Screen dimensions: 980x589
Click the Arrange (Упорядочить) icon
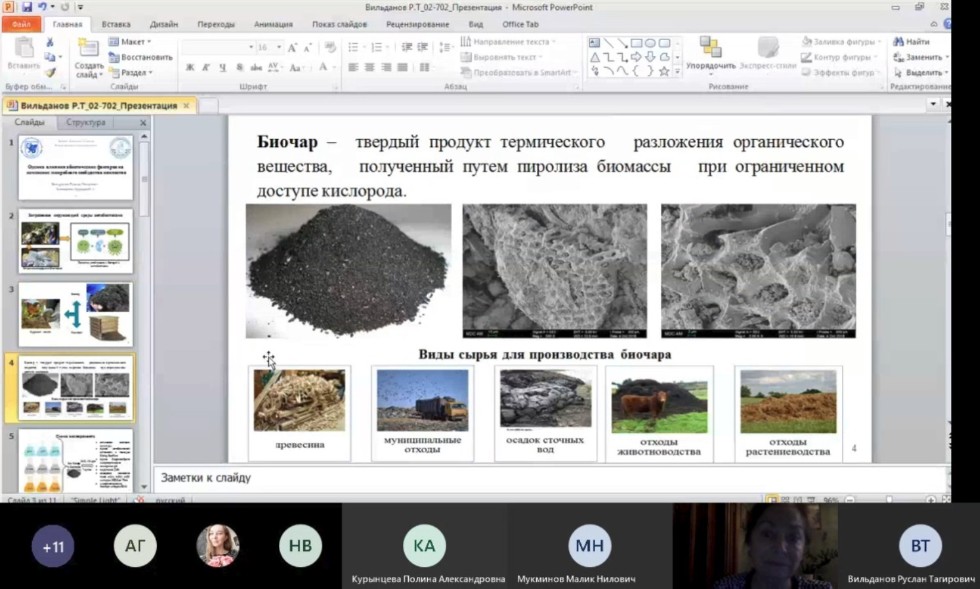tap(710, 50)
